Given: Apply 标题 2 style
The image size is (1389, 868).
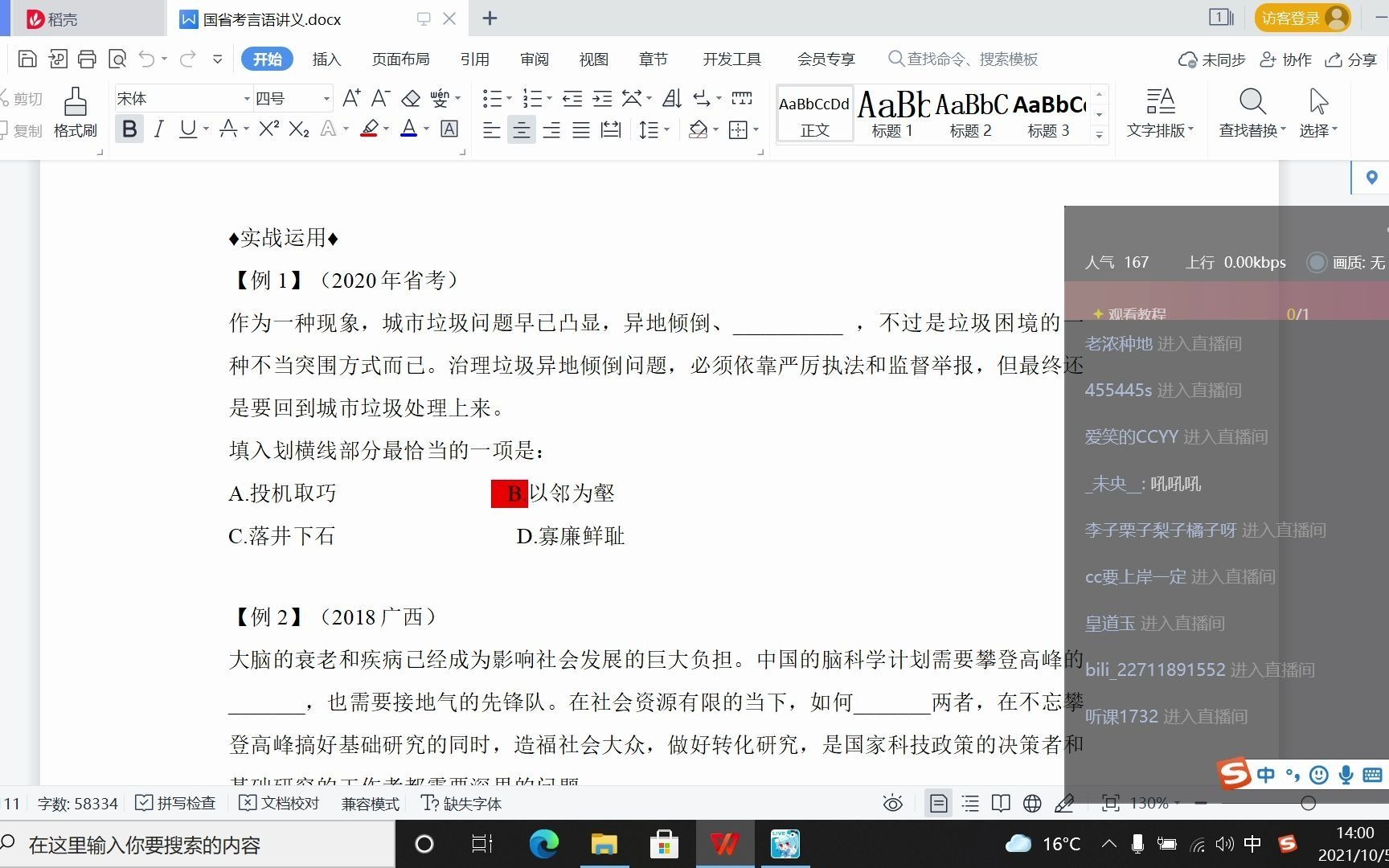Looking at the screenshot, I should [970, 113].
